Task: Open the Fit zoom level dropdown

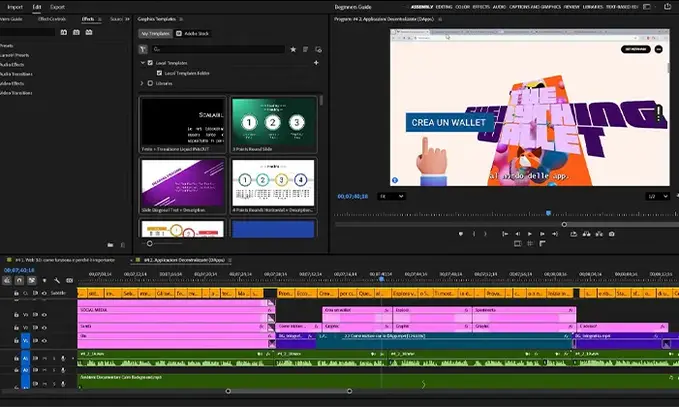Action: pos(391,196)
